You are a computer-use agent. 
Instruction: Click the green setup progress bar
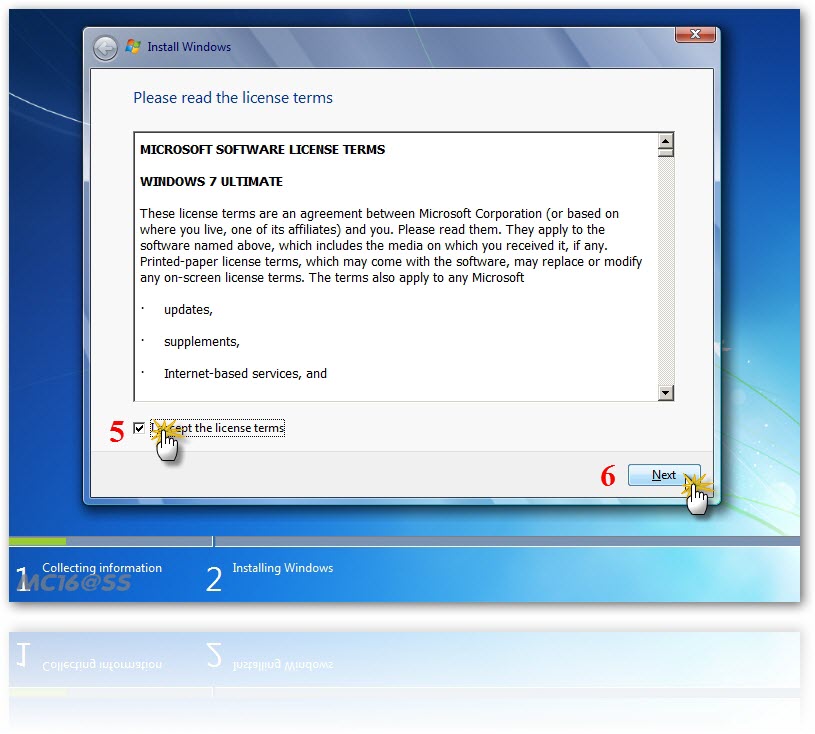pyautogui.click(x=37, y=541)
